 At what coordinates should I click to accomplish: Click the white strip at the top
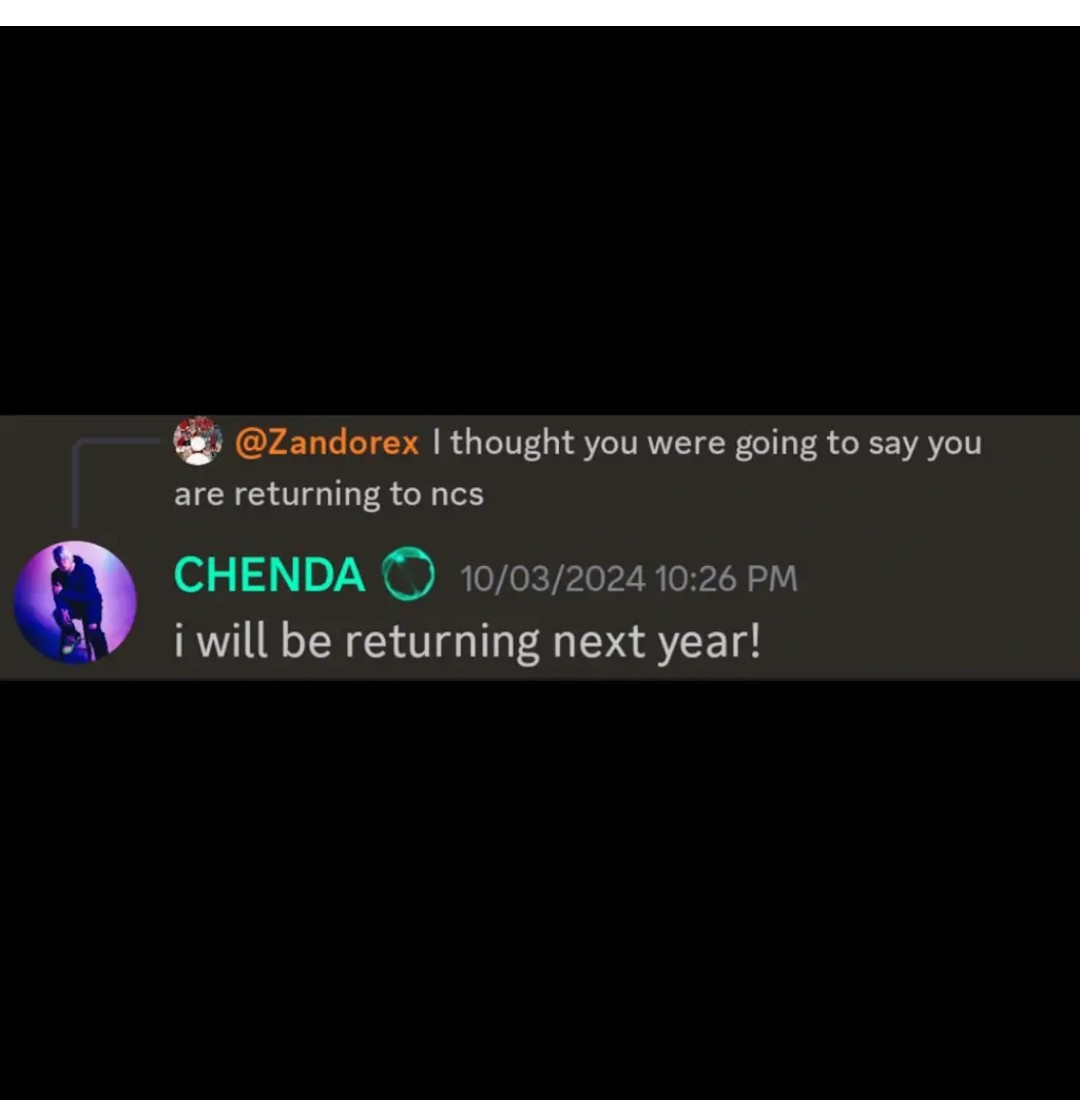pyautogui.click(x=540, y=13)
